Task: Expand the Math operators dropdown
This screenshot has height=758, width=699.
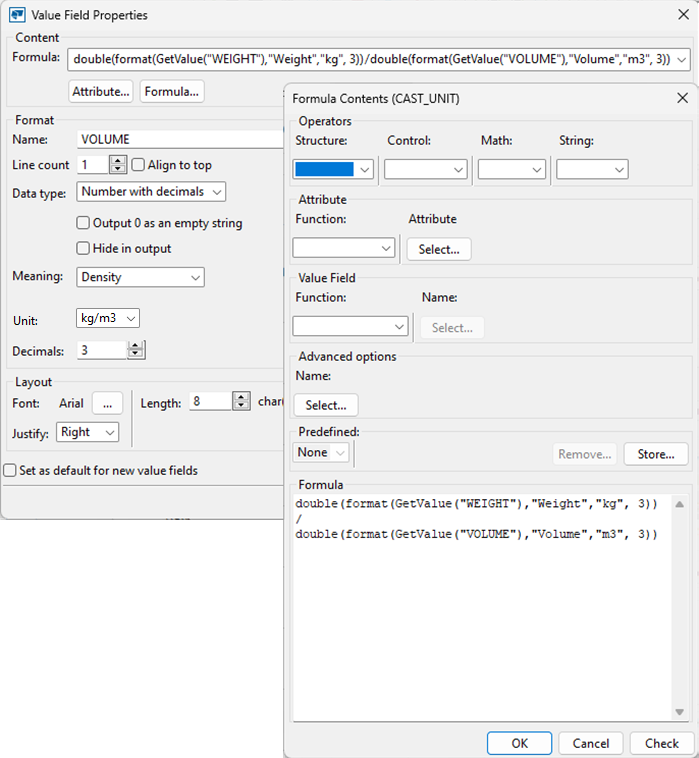Action: (x=512, y=170)
